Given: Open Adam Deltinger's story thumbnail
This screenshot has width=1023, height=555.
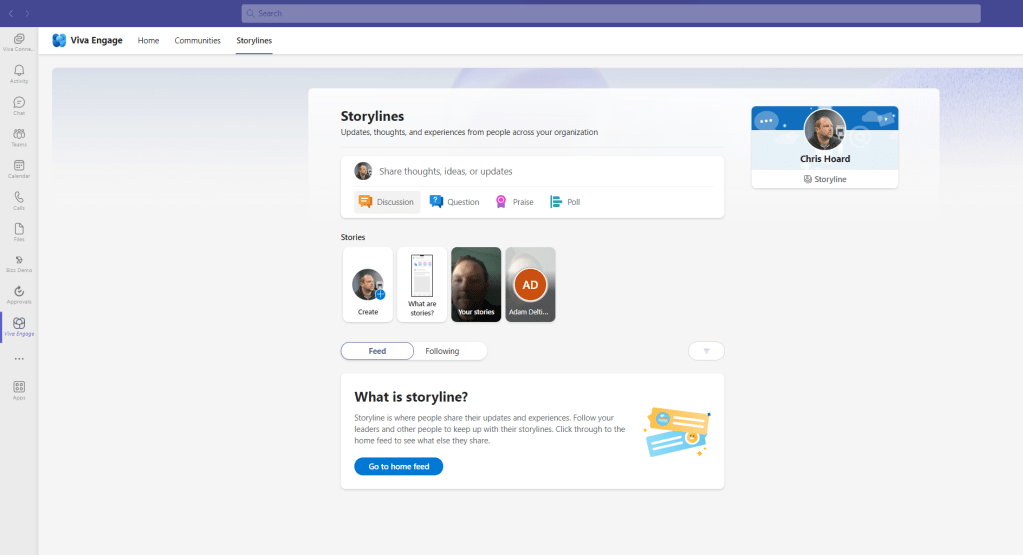Looking at the screenshot, I should 530,285.
